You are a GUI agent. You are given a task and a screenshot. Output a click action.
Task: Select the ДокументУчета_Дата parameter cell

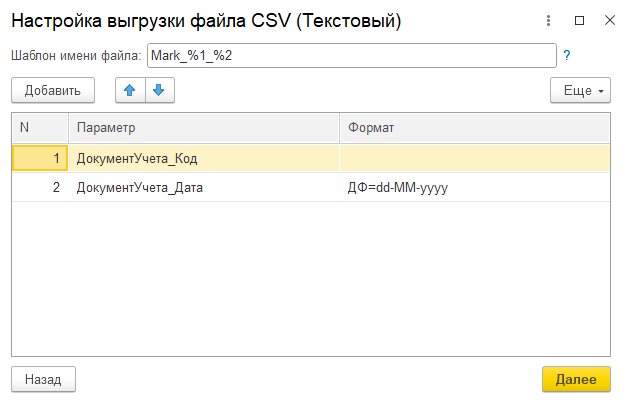[204, 187]
